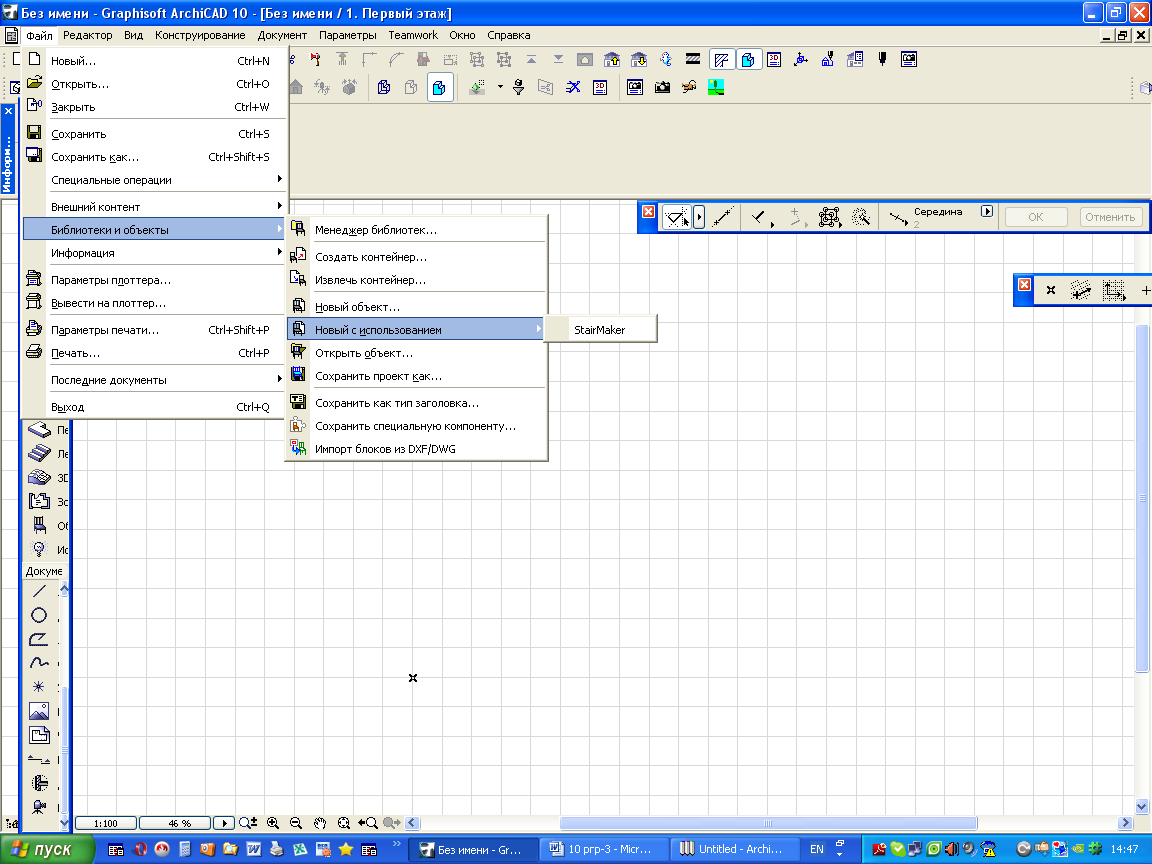
Task: Click the 3D window document icon
Action: pos(774,60)
